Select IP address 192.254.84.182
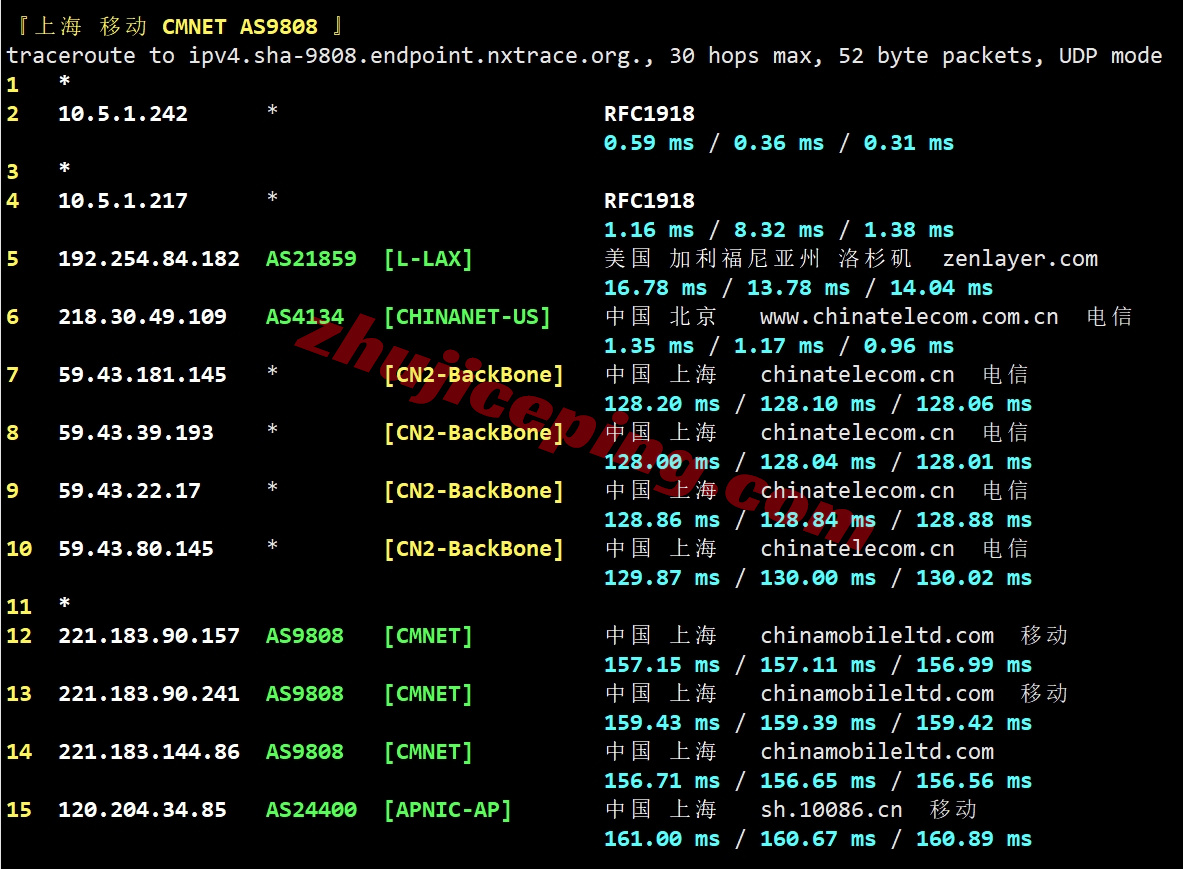 point(149,259)
